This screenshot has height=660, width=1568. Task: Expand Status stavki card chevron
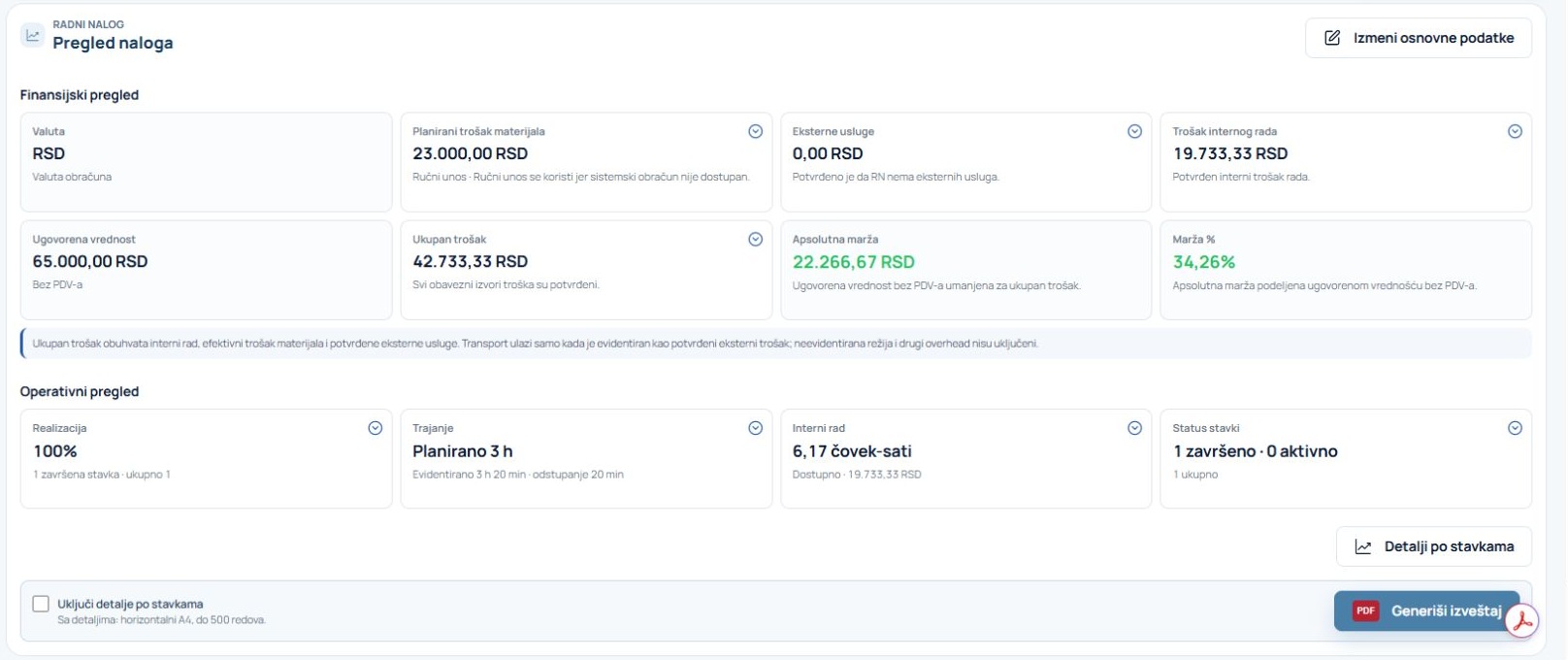tap(1515, 428)
